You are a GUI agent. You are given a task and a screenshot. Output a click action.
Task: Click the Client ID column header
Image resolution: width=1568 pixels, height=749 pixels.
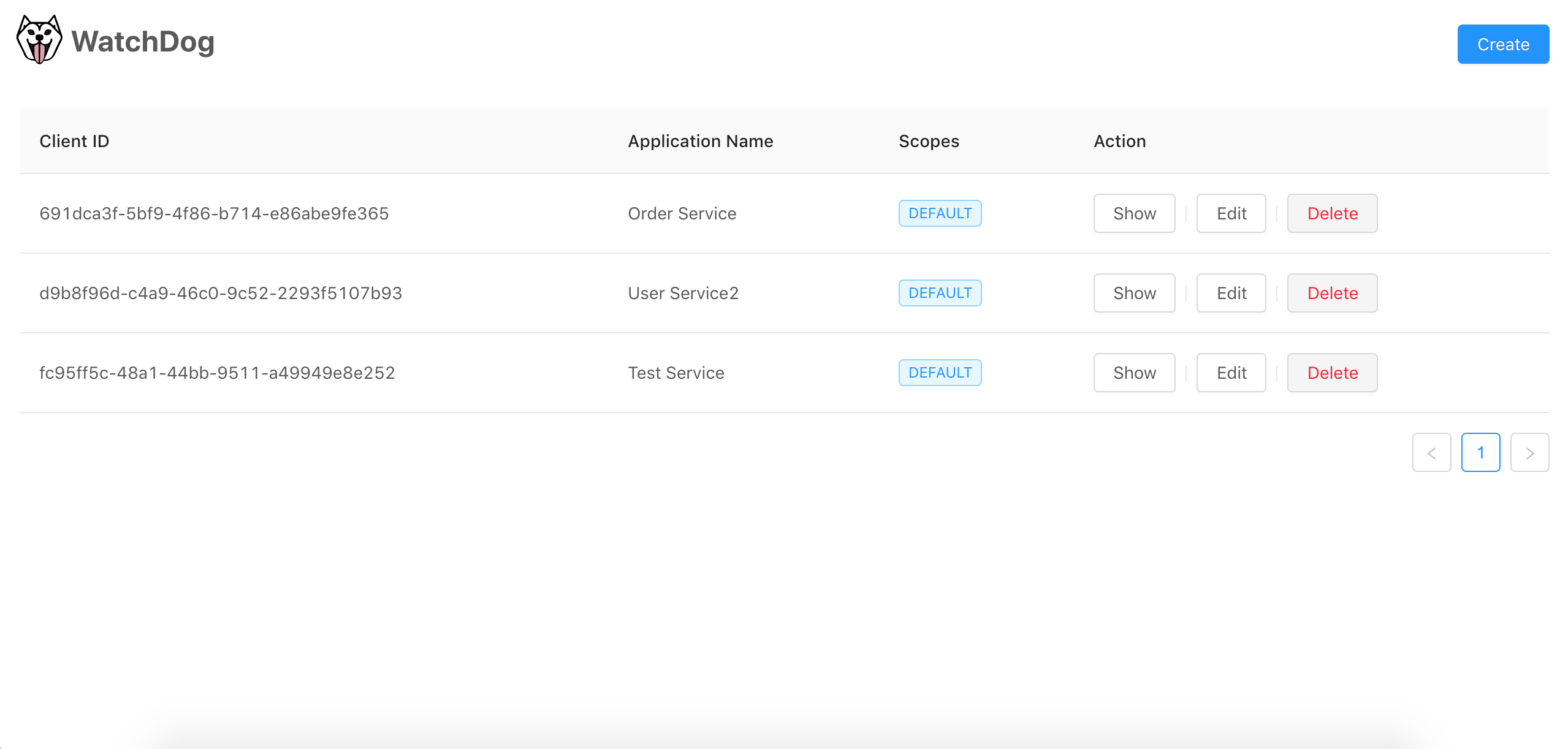(x=74, y=141)
